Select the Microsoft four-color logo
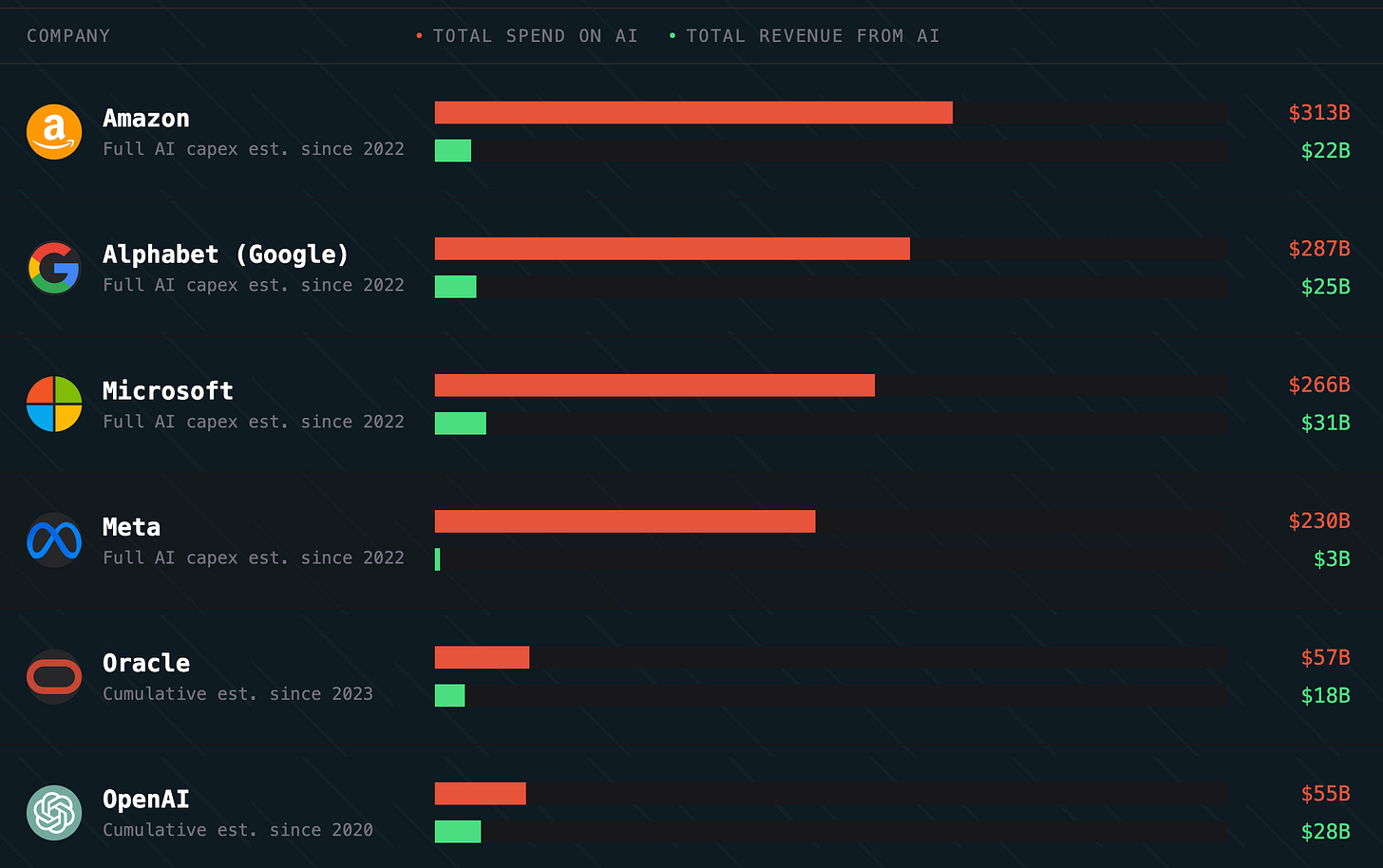 (x=54, y=404)
